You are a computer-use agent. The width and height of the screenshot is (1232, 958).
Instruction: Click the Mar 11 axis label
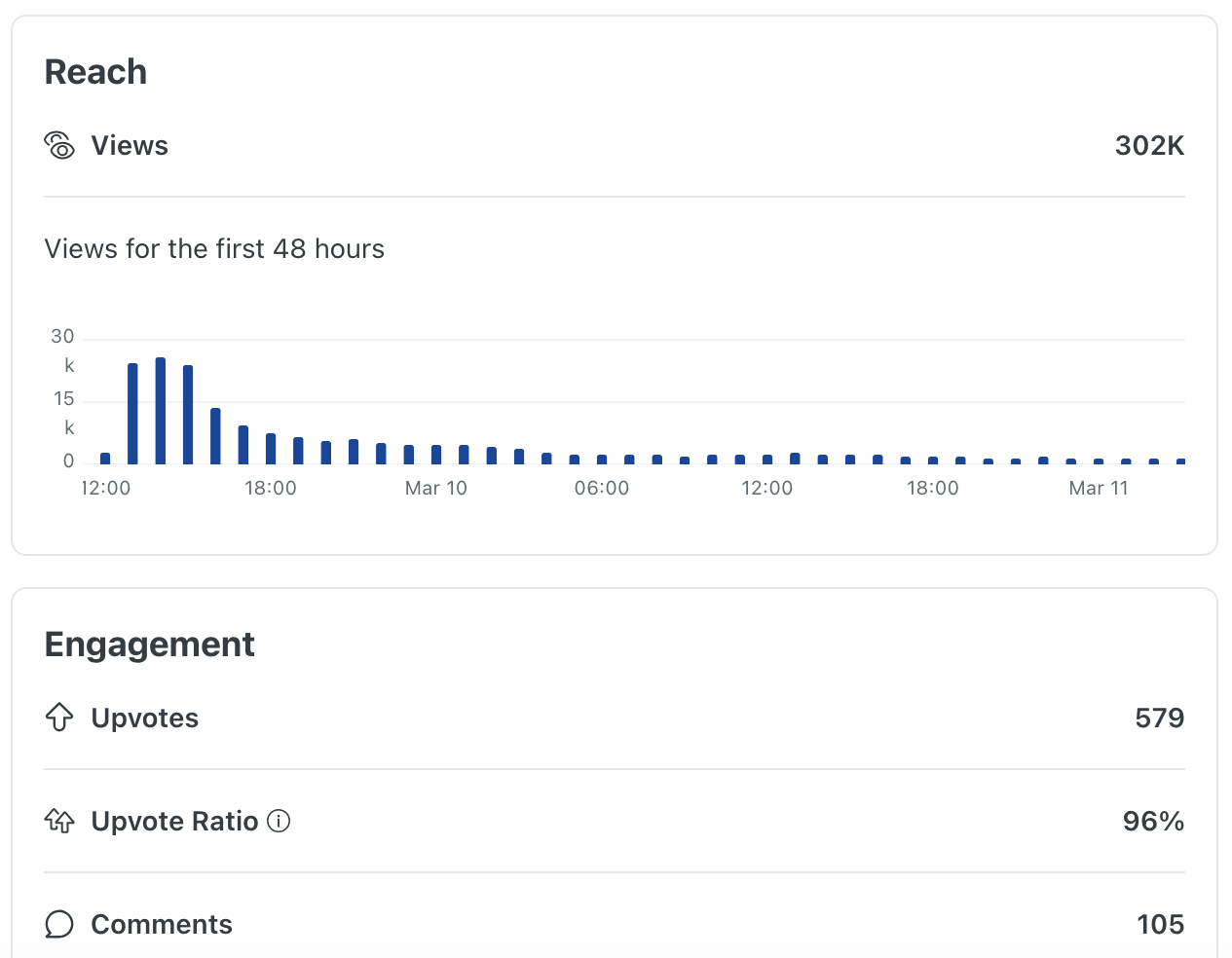(1098, 488)
